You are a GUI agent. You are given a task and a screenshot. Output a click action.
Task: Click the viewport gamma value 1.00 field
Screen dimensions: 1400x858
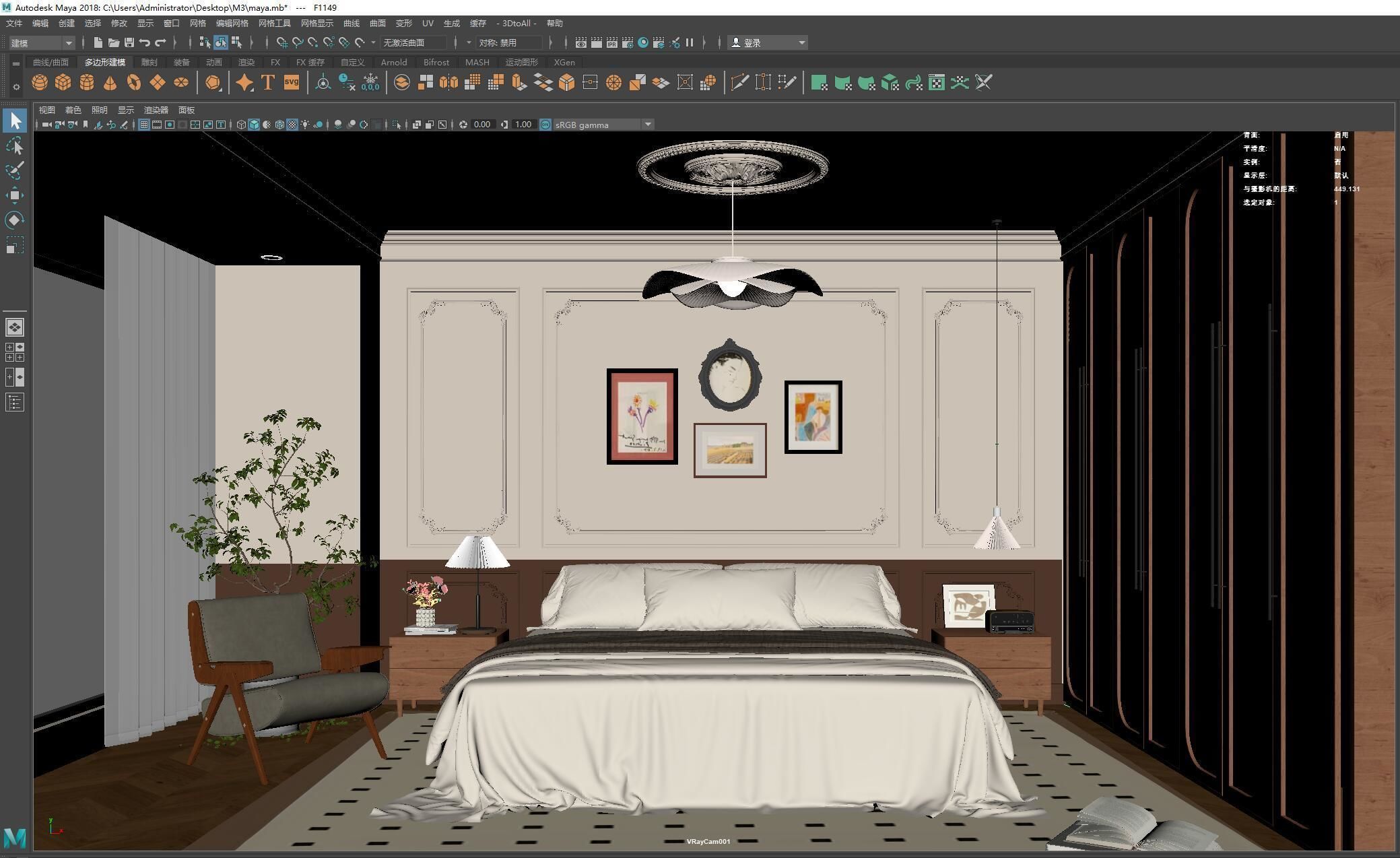pyautogui.click(x=523, y=125)
